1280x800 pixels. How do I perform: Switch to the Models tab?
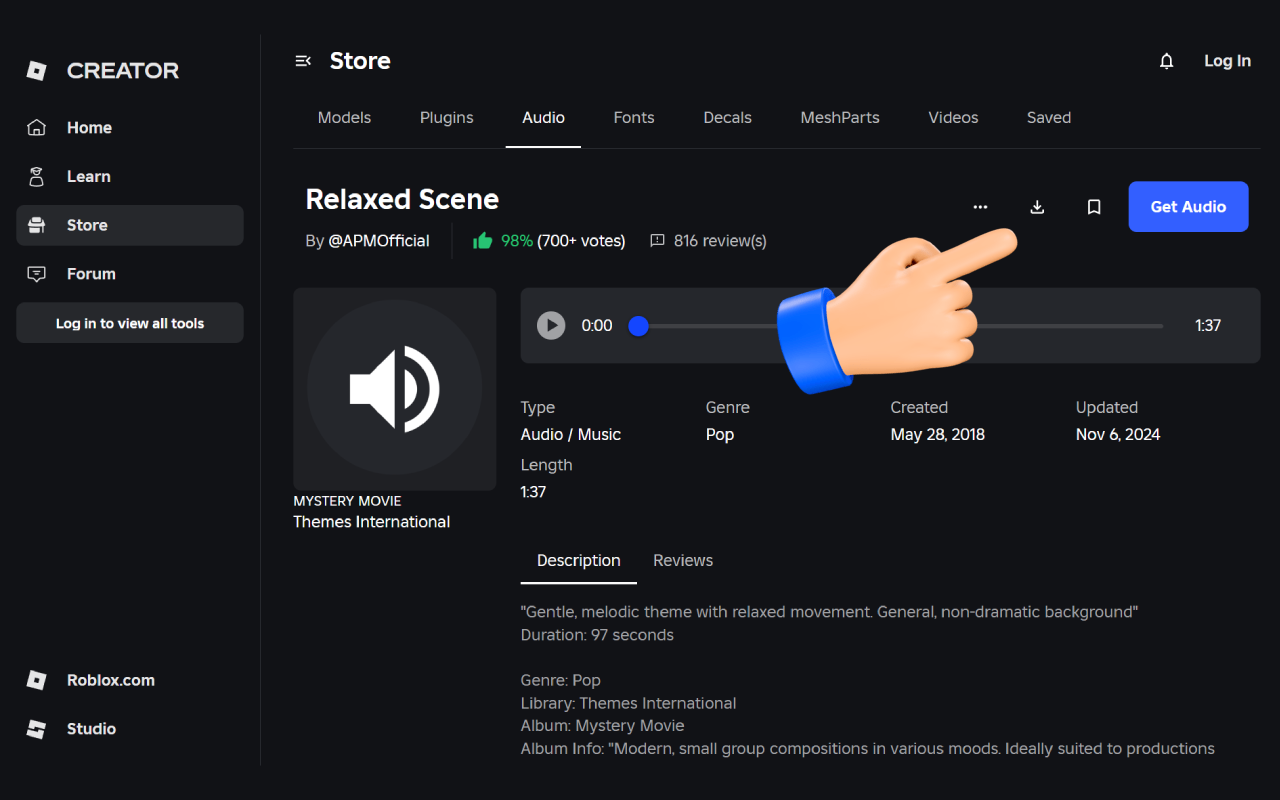click(344, 118)
